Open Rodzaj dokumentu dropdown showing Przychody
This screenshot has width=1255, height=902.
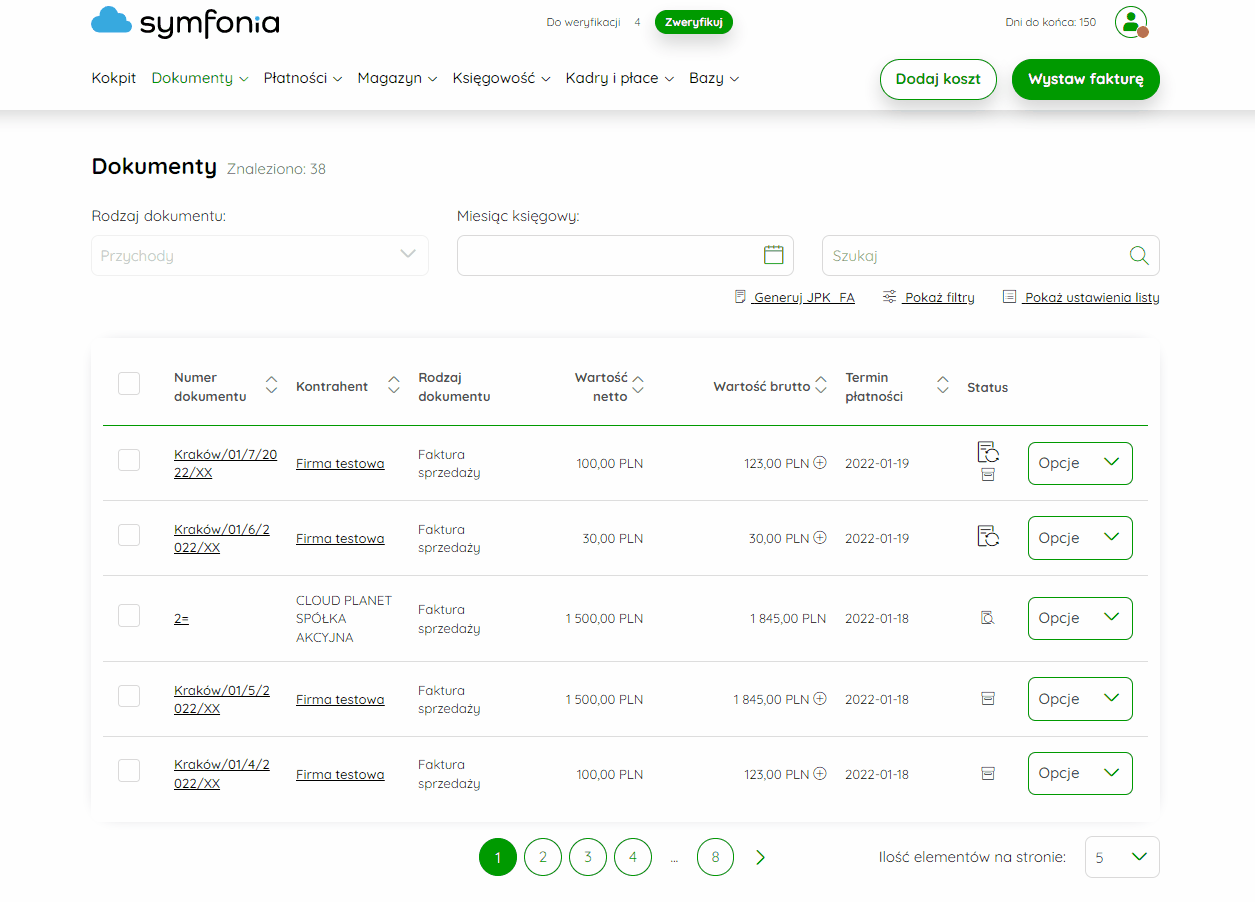(x=260, y=255)
